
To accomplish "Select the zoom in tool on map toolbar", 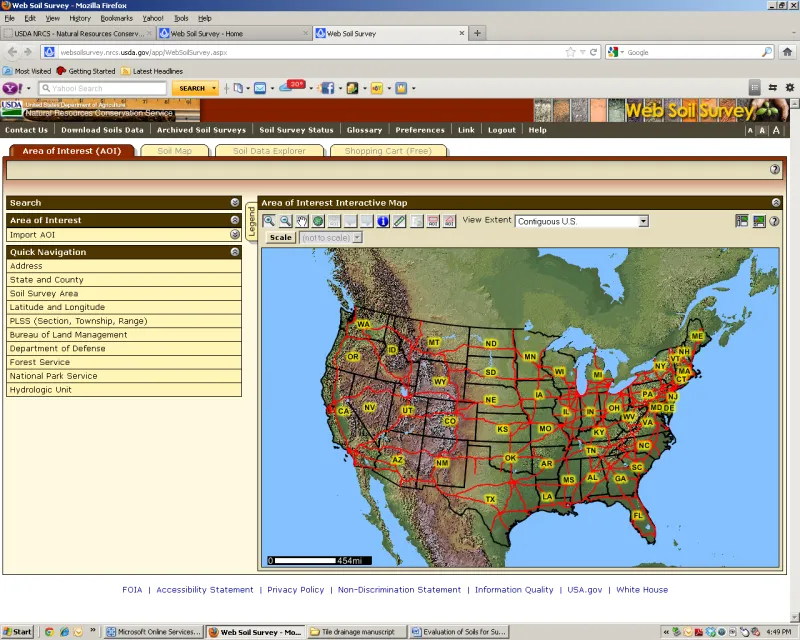I will (x=270, y=221).
